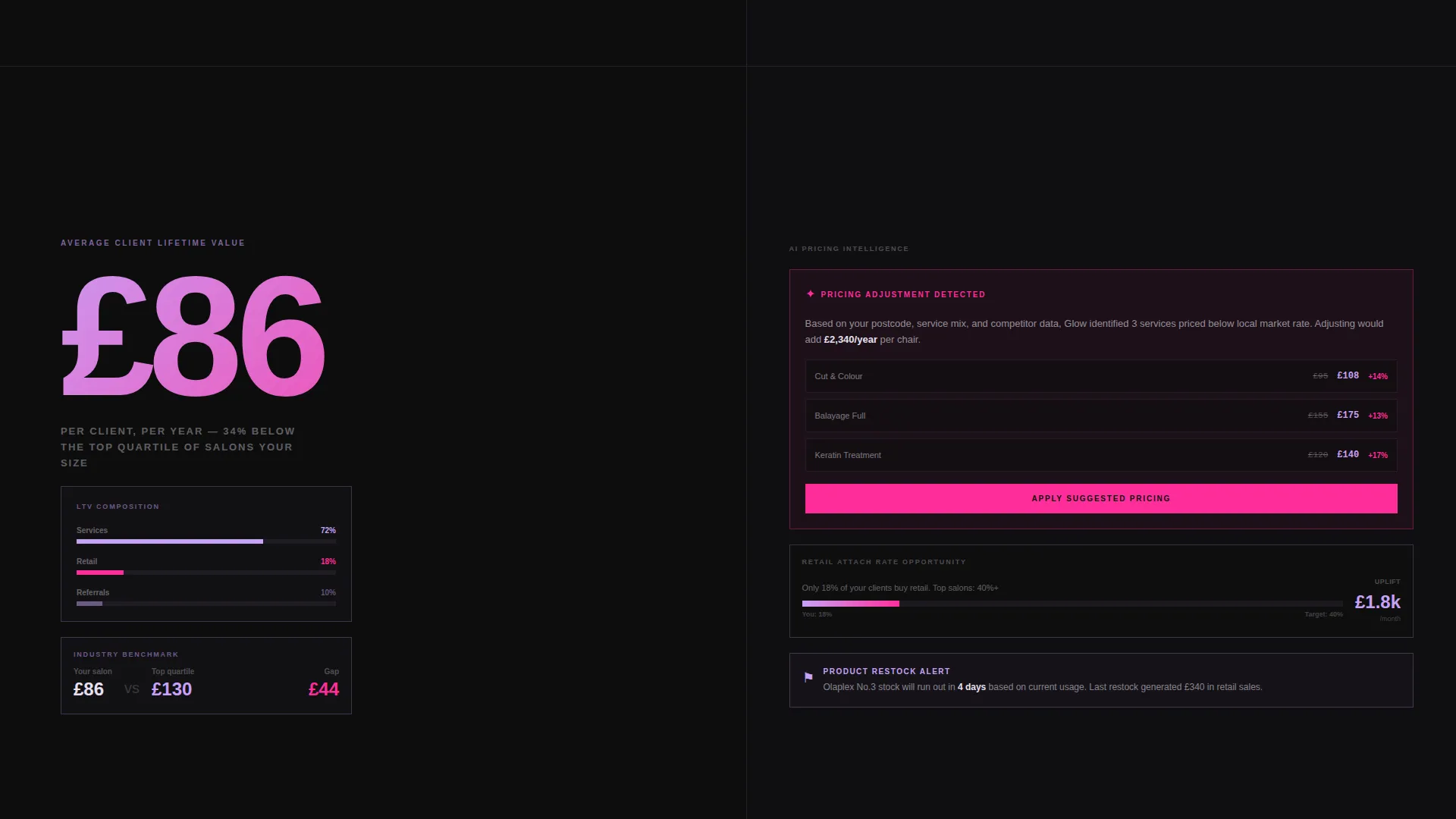This screenshot has height=819, width=1456.
Task: Click the Uplift label
Action: click(1387, 582)
